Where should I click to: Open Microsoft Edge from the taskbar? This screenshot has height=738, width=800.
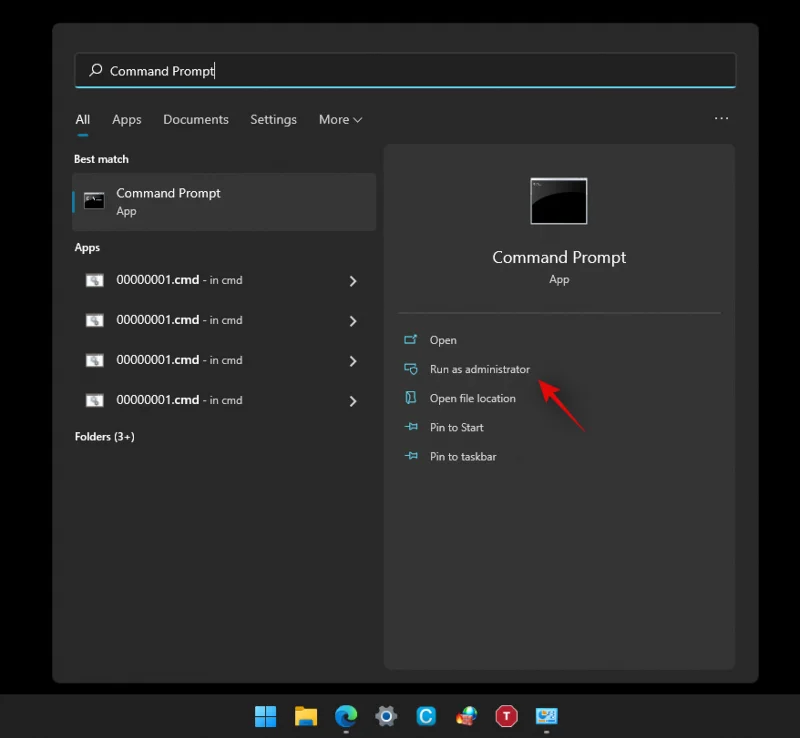pyautogui.click(x=346, y=716)
